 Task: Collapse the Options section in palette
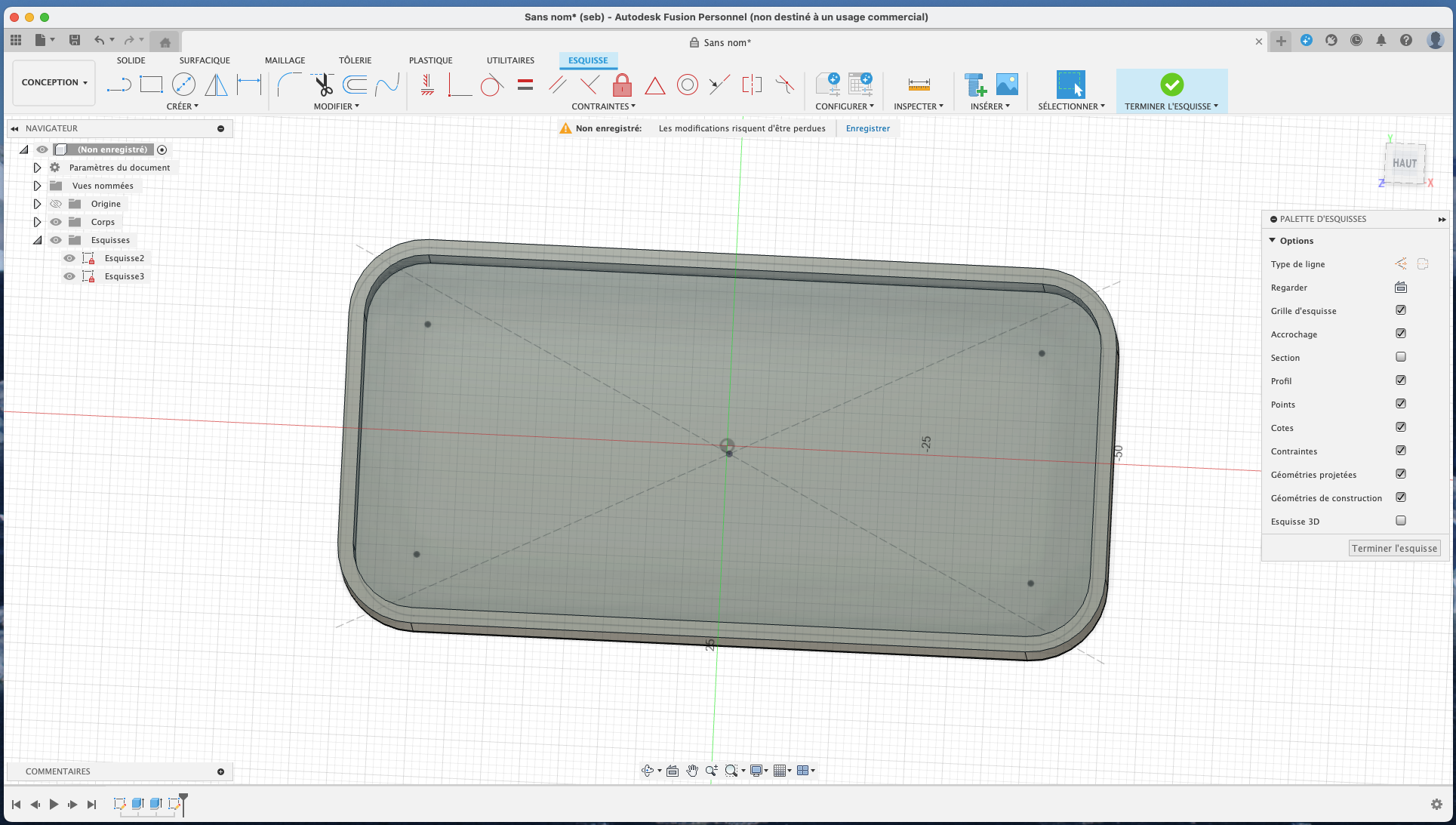coord(1273,241)
